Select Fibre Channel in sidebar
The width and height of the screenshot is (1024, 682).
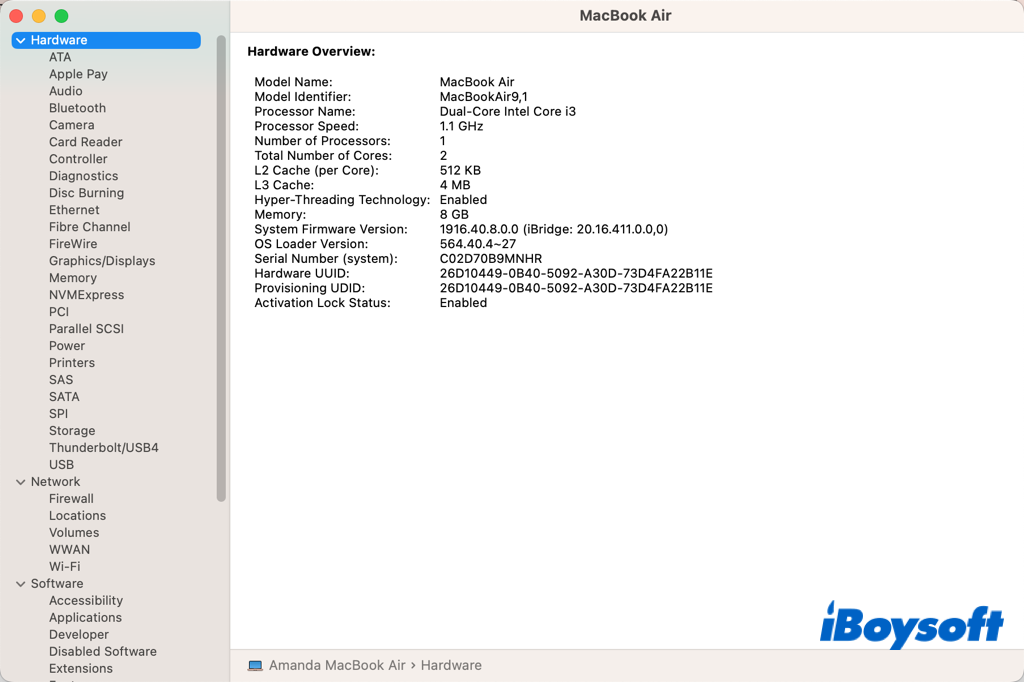click(89, 227)
